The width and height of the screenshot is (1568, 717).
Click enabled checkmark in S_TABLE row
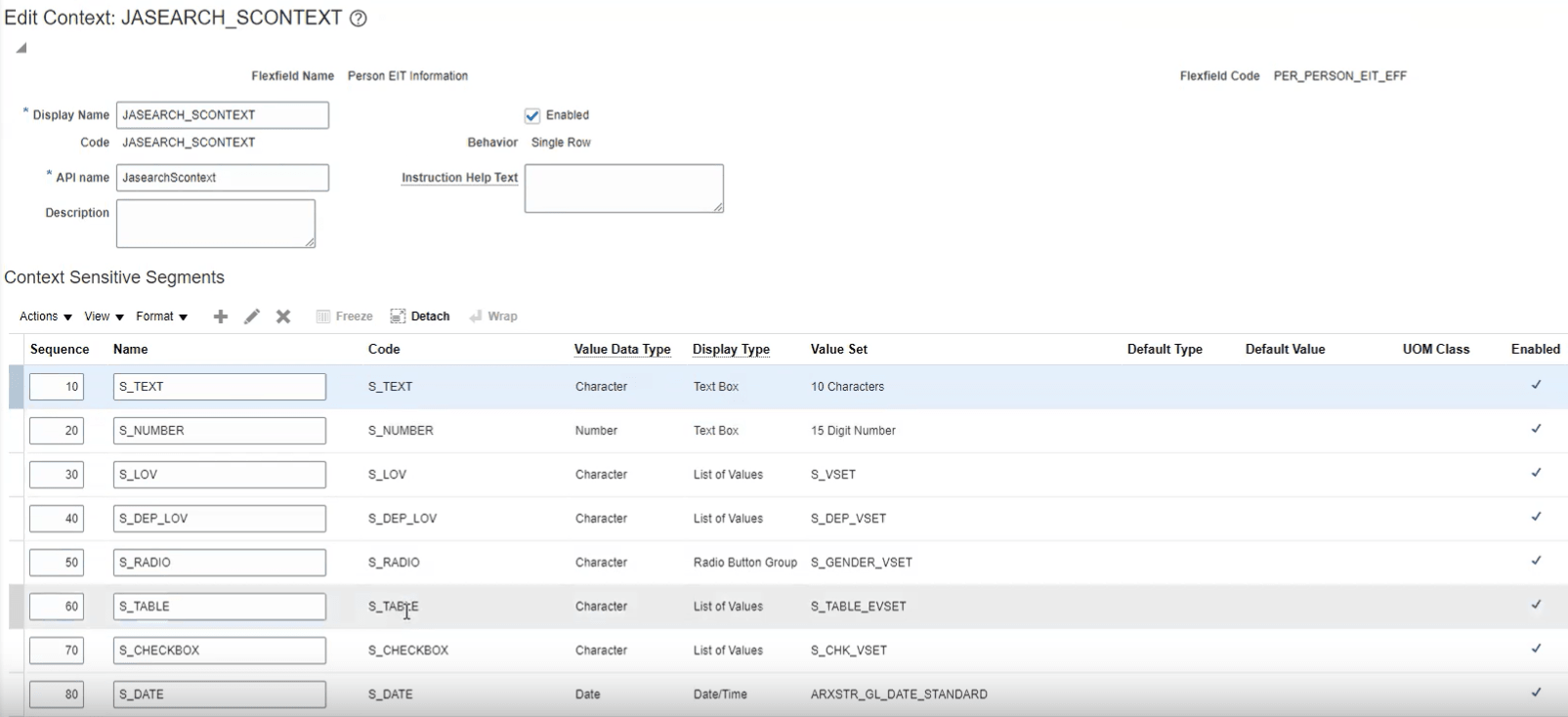[1536, 605]
